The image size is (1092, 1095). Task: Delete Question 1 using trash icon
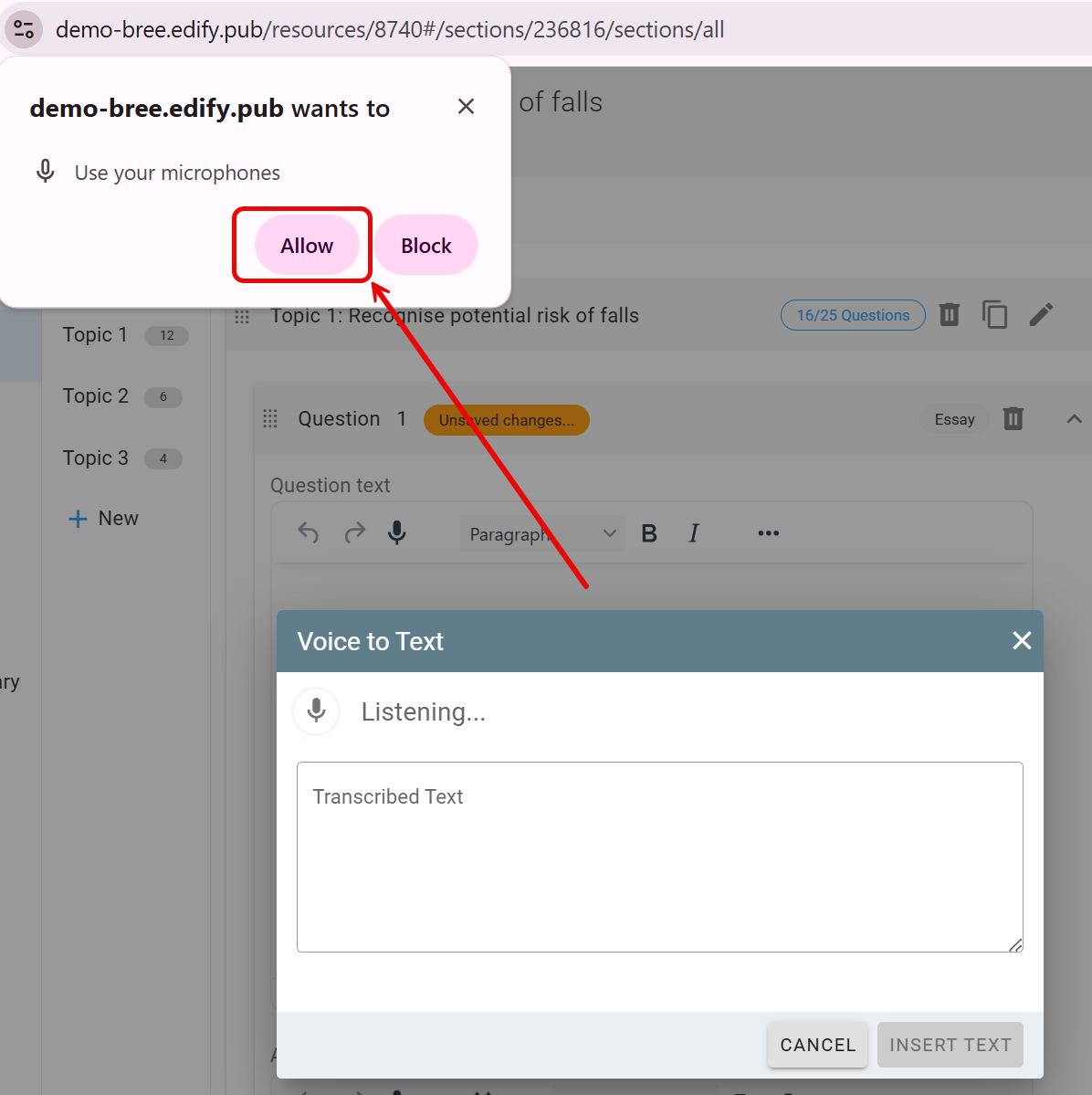pyautogui.click(x=1013, y=419)
